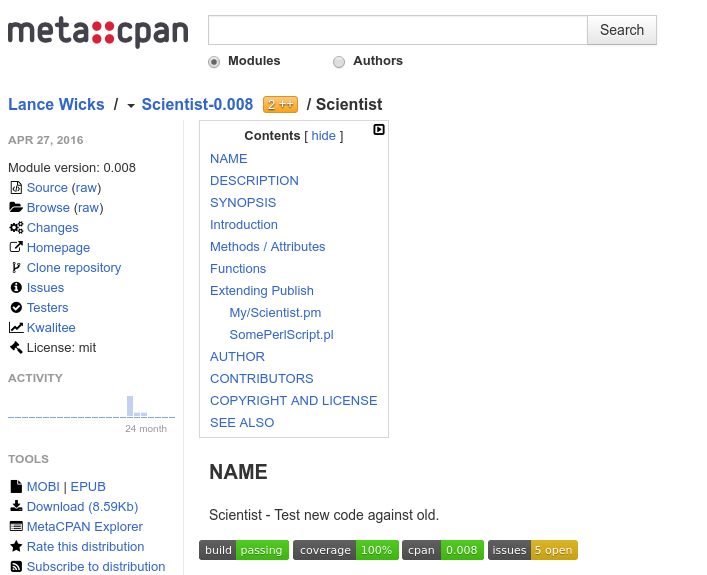The height and width of the screenshot is (575, 707).
Task: Click the cpan 0.008 badge
Action: (x=443, y=550)
